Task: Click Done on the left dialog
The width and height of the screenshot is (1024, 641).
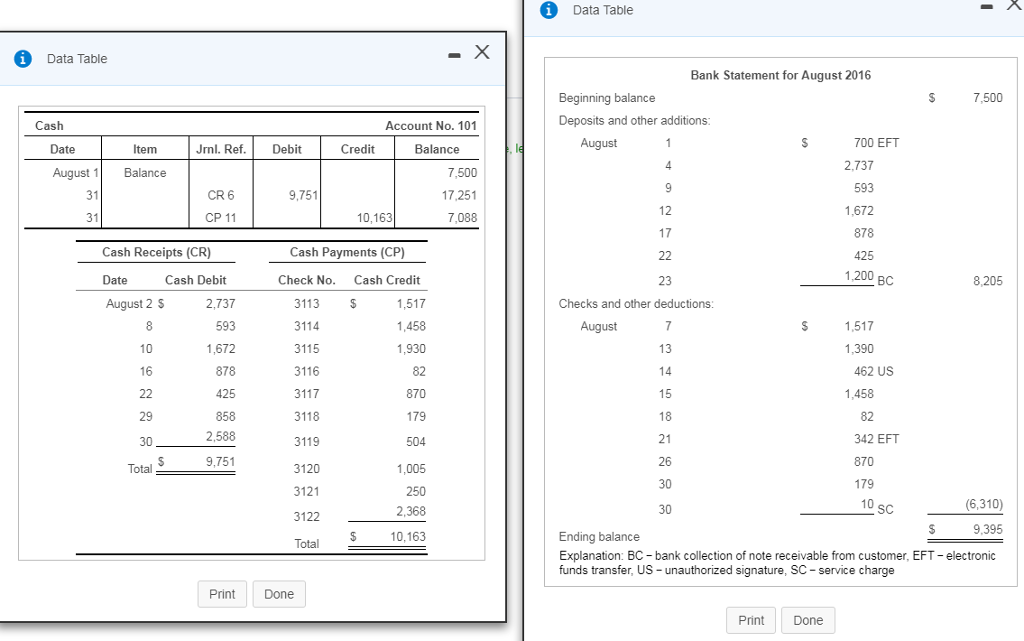Action: point(279,593)
